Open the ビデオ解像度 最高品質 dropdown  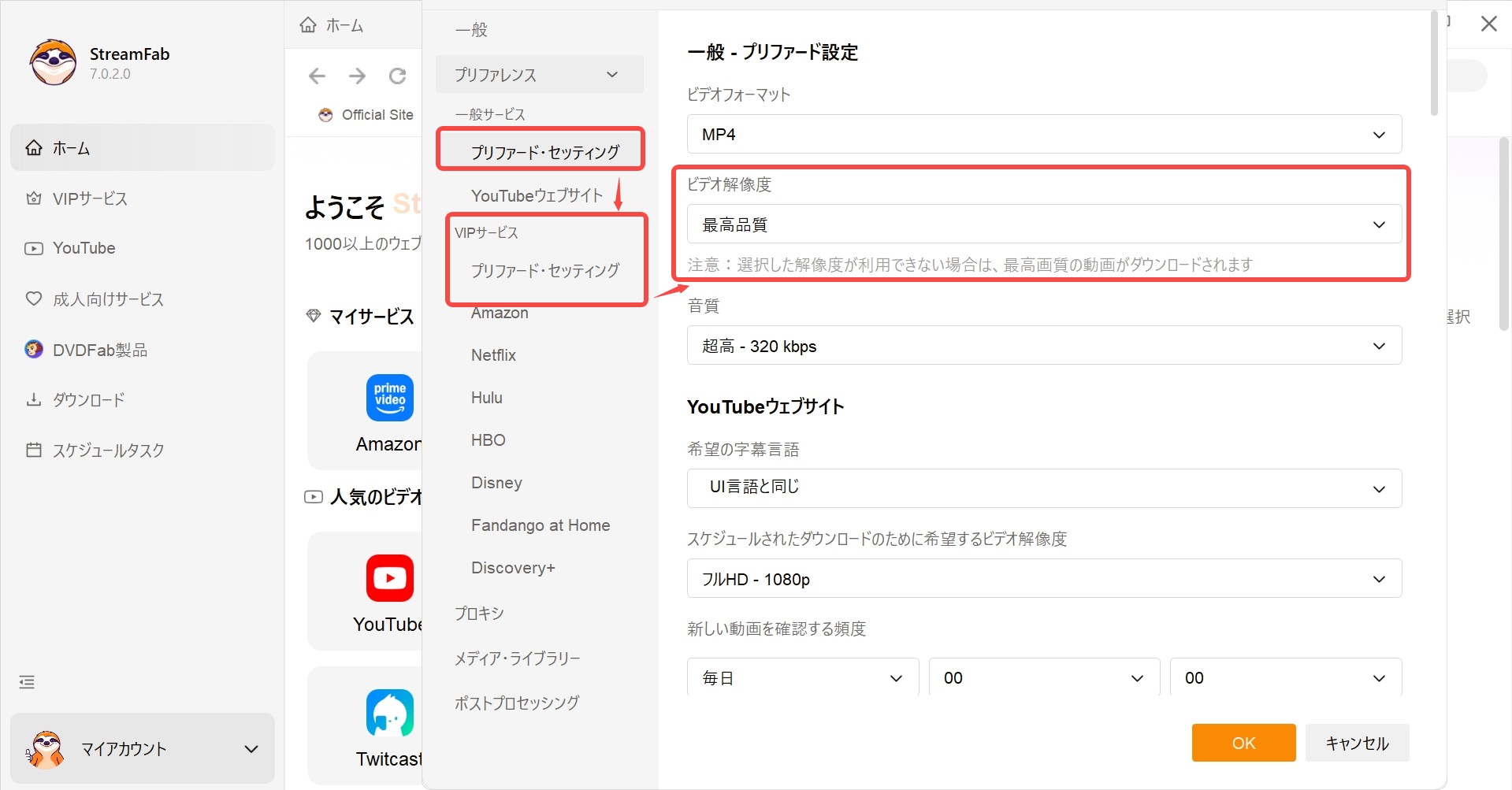[1044, 224]
